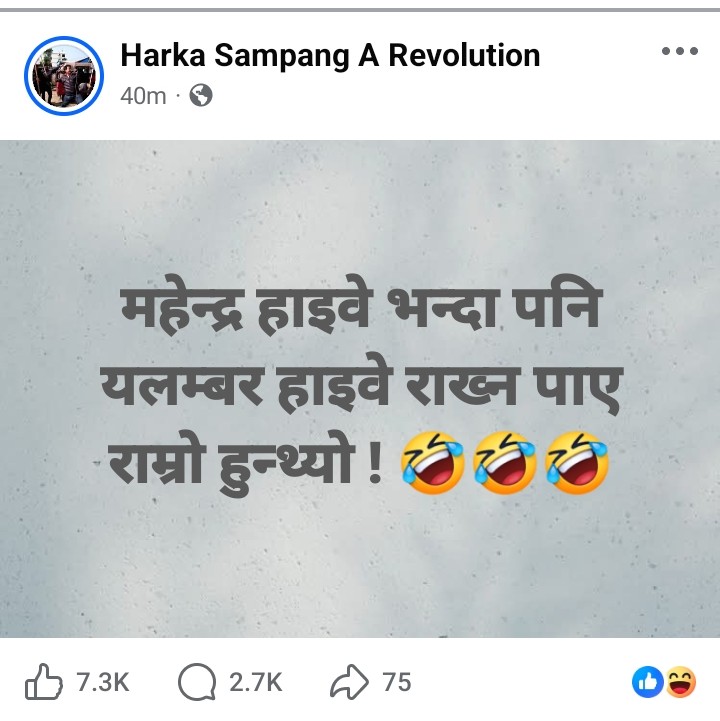720x721 pixels.
Task: View the 75 shares count
Action: 397,682
